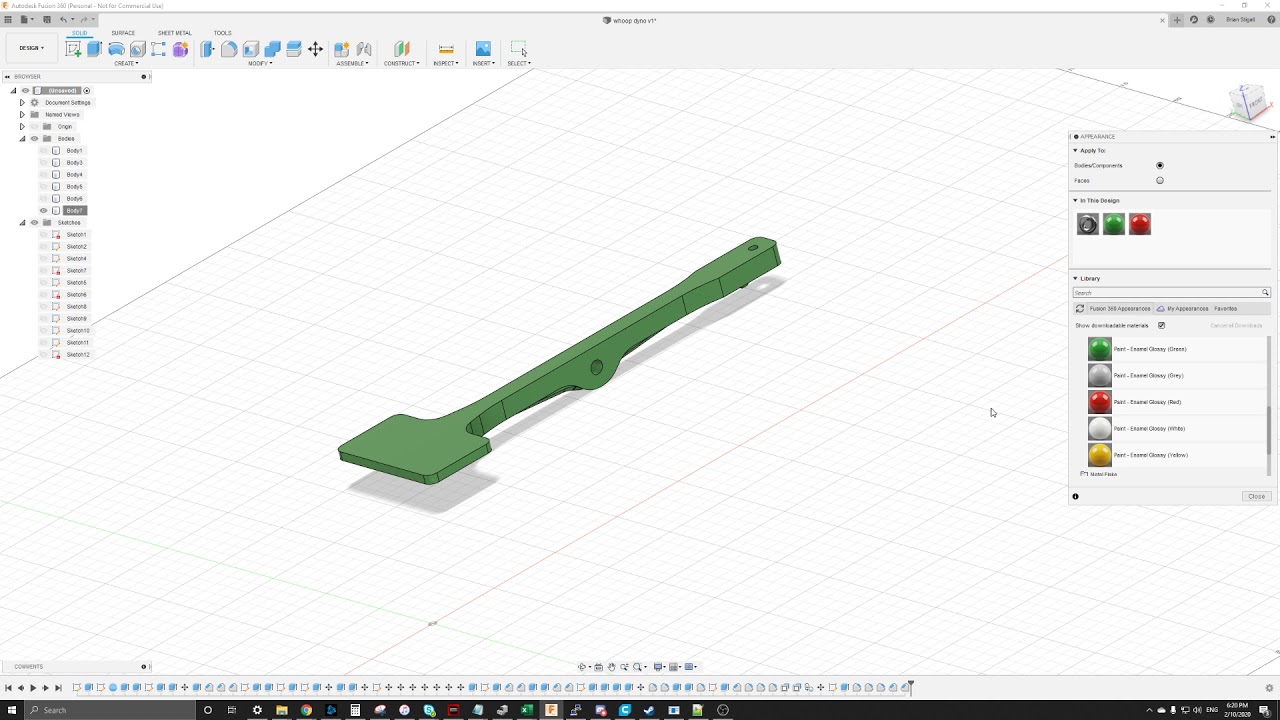
Task: Open the data panel grid icon
Action: [x=8, y=20]
